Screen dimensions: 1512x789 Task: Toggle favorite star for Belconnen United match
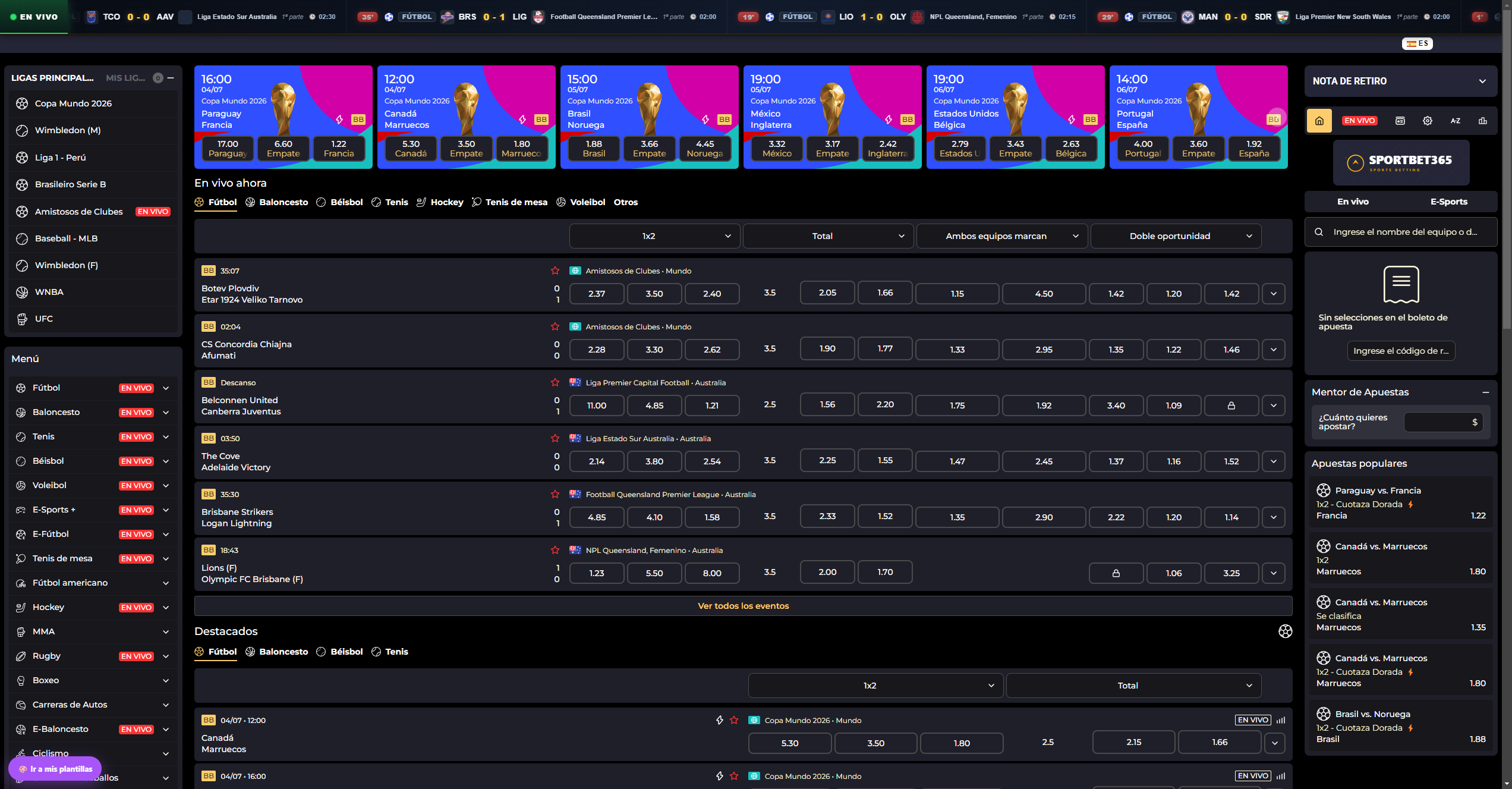(555, 382)
